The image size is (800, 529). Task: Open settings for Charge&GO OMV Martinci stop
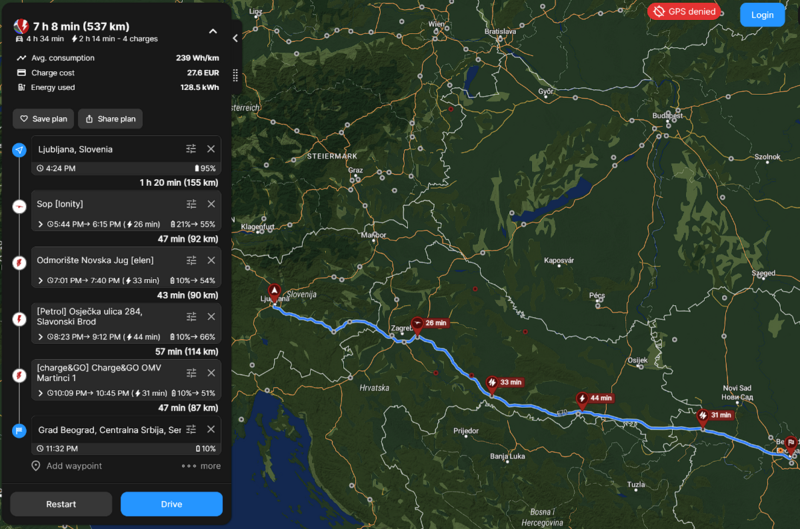tap(191, 373)
